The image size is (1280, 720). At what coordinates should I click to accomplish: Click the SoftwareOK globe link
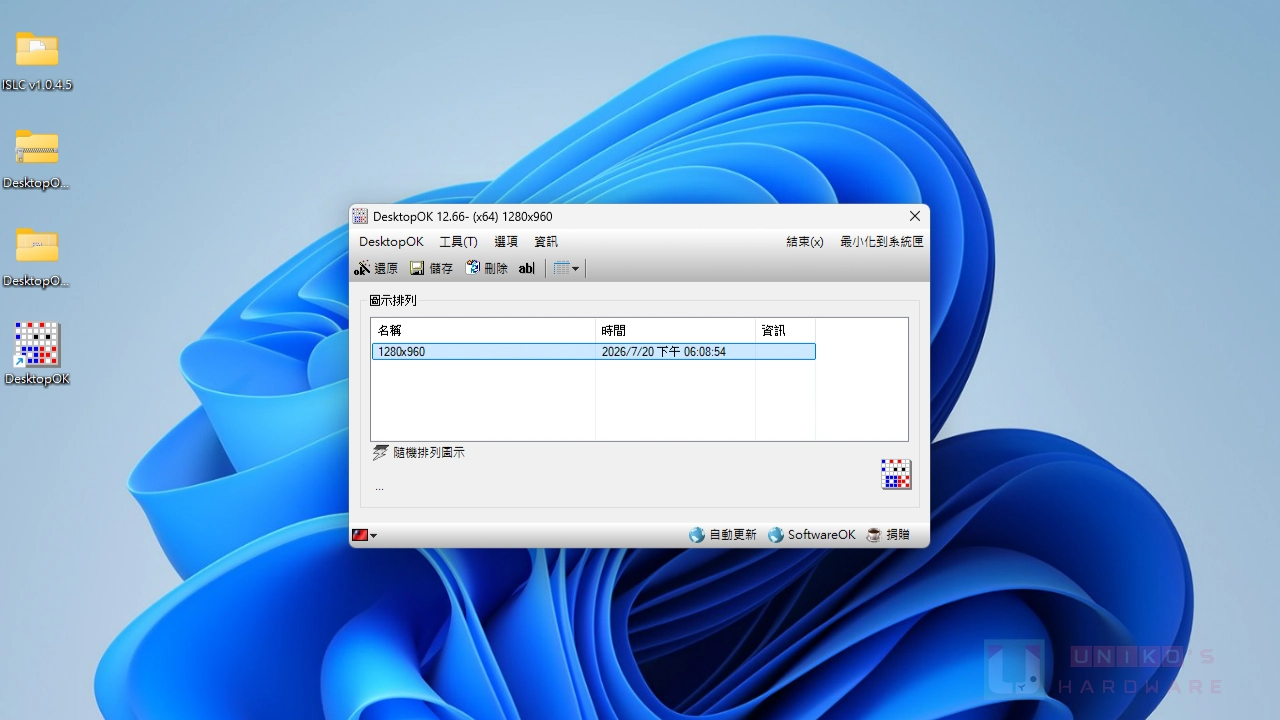[x=811, y=535]
